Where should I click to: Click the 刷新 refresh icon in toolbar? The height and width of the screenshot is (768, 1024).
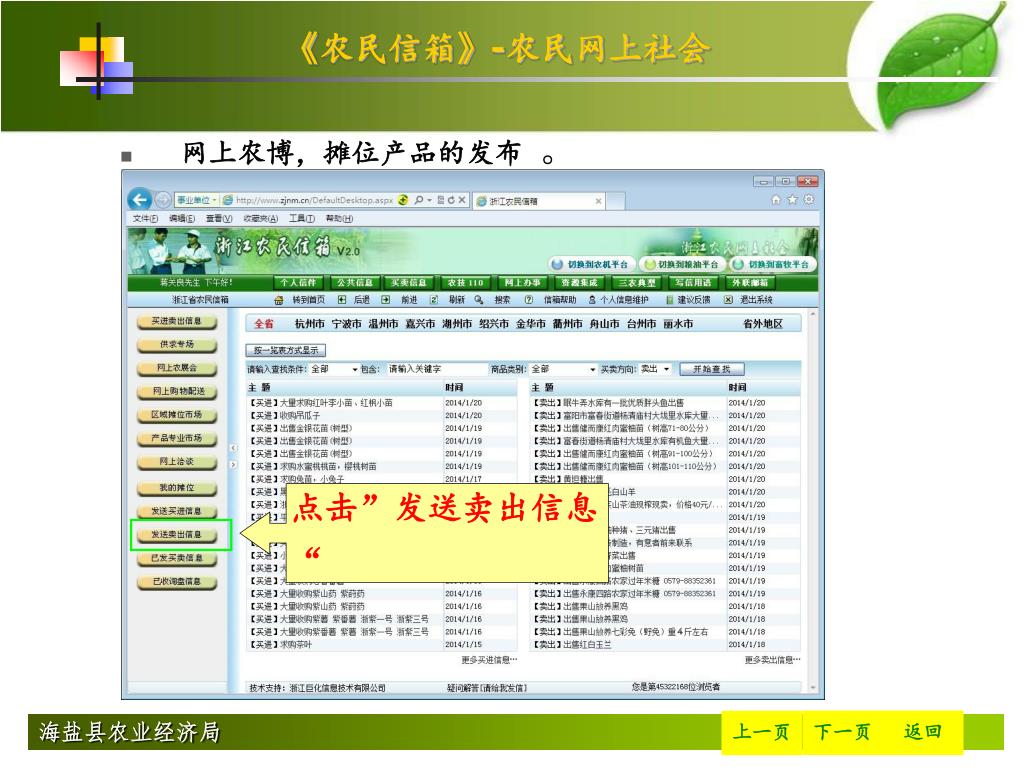point(434,300)
